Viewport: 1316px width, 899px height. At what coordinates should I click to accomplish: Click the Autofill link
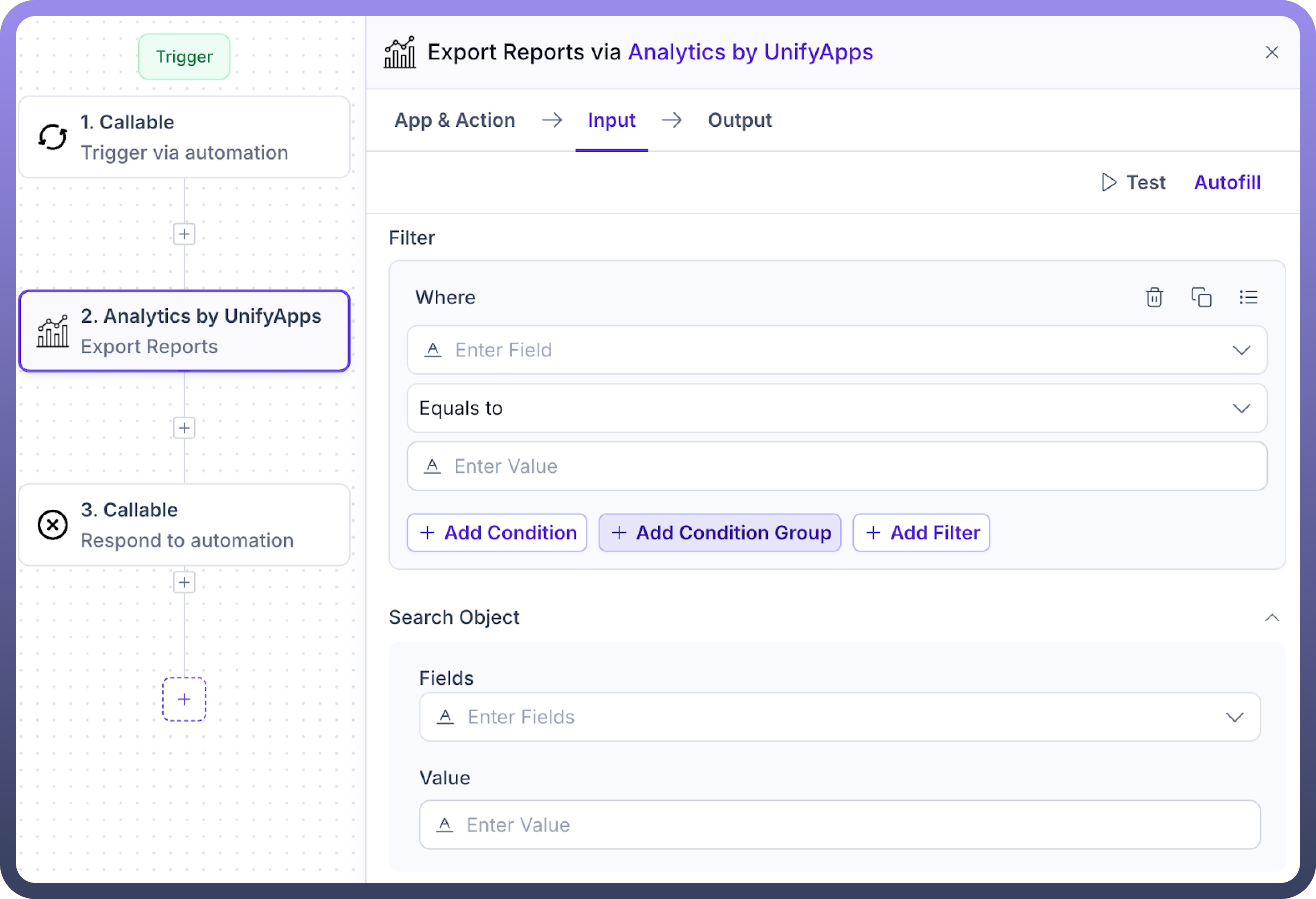click(1227, 182)
